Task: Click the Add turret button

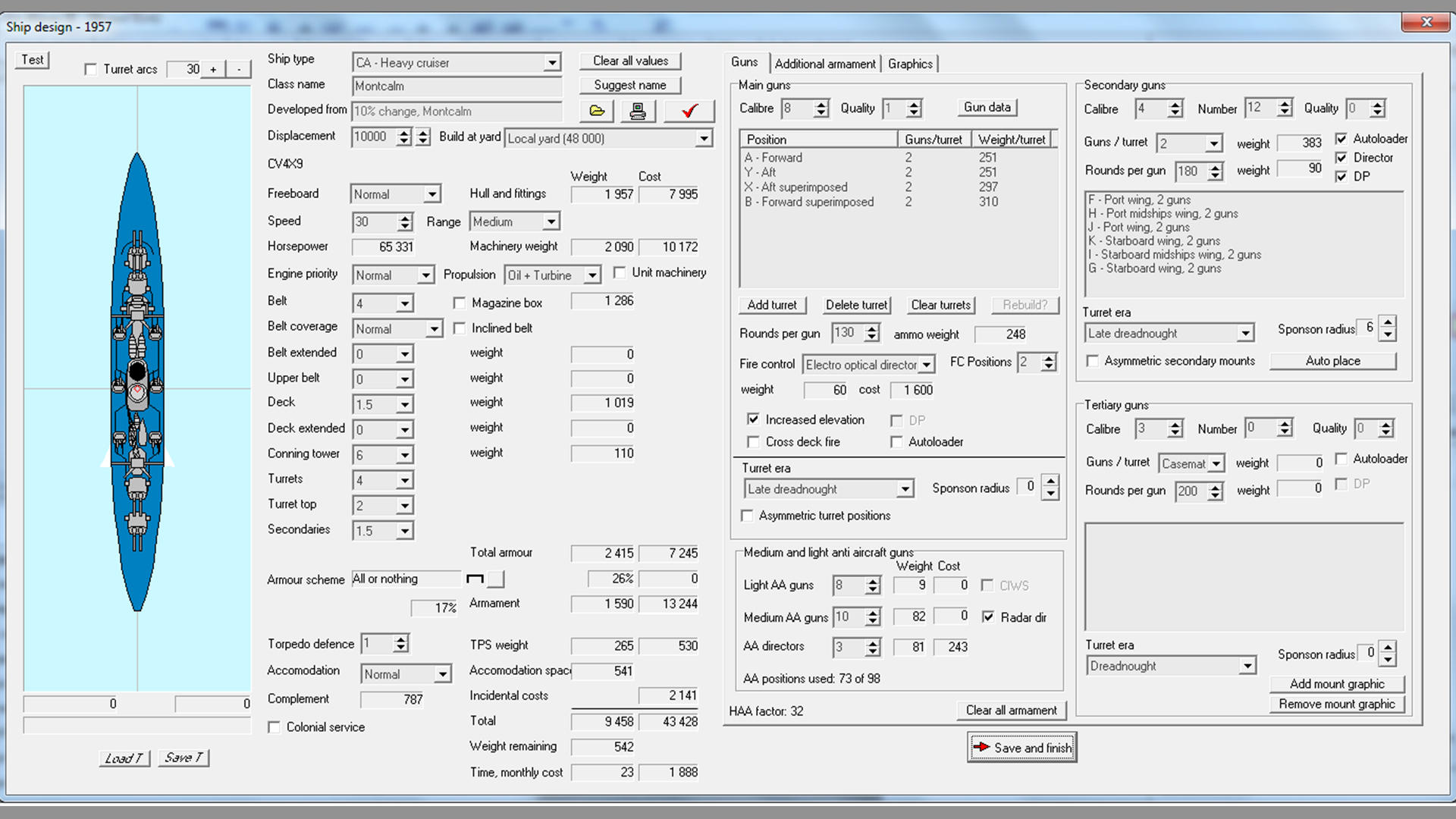Action: (771, 305)
